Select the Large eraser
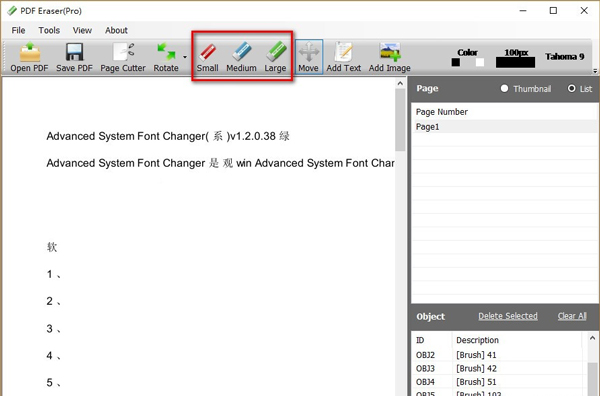The width and height of the screenshot is (600, 396). coord(275,57)
